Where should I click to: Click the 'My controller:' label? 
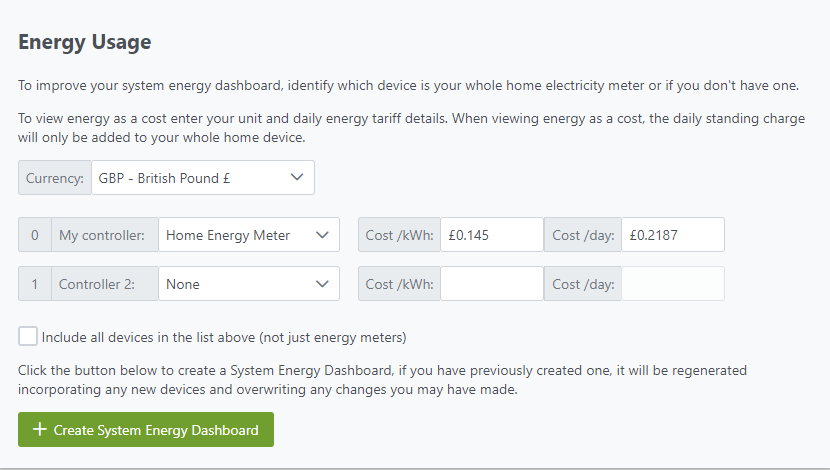point(104,235)
